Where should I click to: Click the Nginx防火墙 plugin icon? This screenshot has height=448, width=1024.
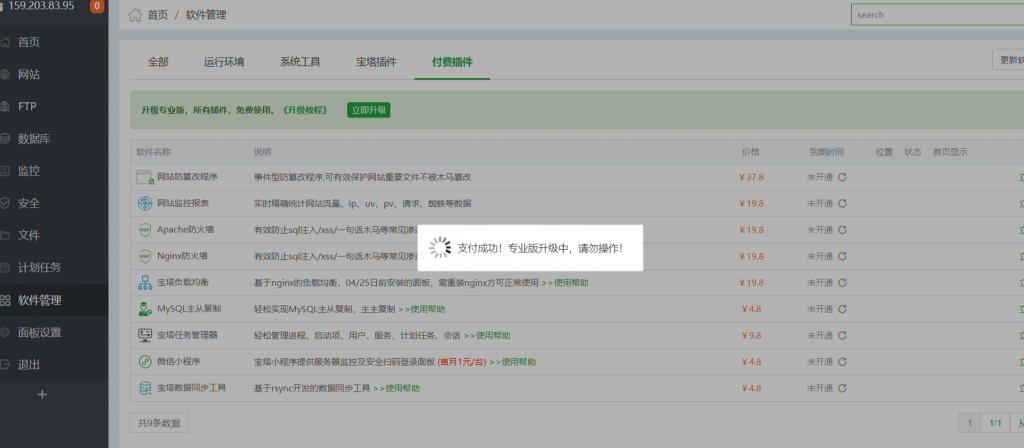(x=144, y=256)
